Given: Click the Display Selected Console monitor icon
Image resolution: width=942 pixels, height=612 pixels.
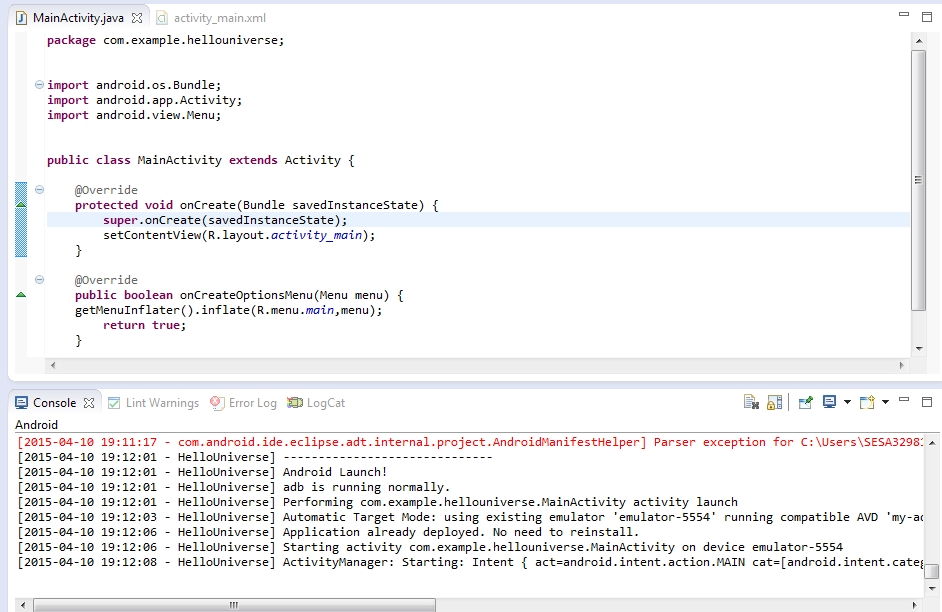Looking at the screenshot, I should coord(829,403).
